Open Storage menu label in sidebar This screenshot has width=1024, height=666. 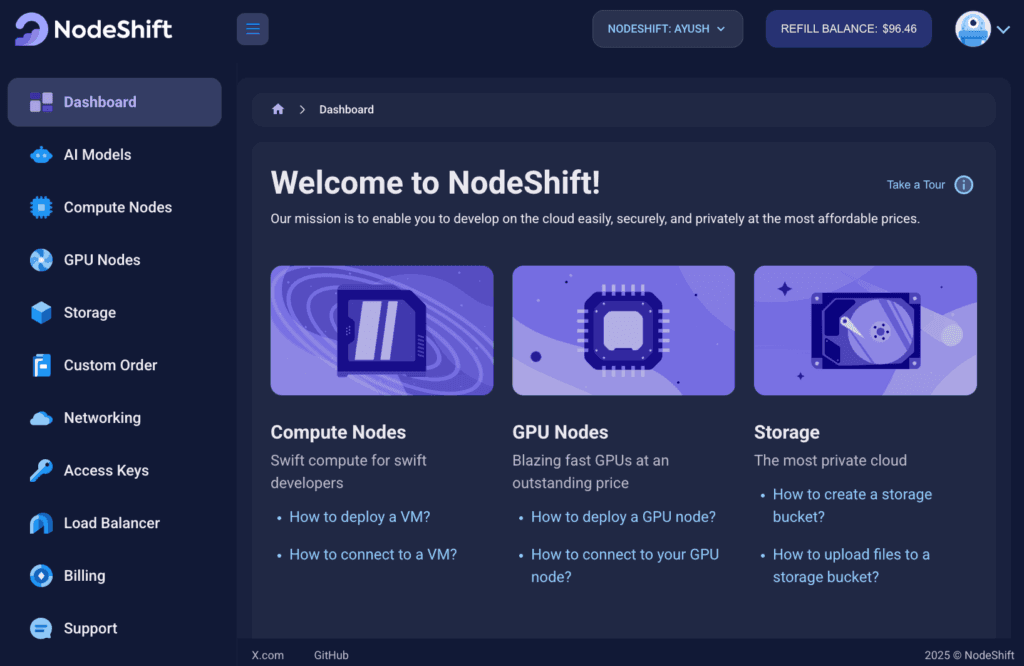pyautogui.click(x=89, y=313)
